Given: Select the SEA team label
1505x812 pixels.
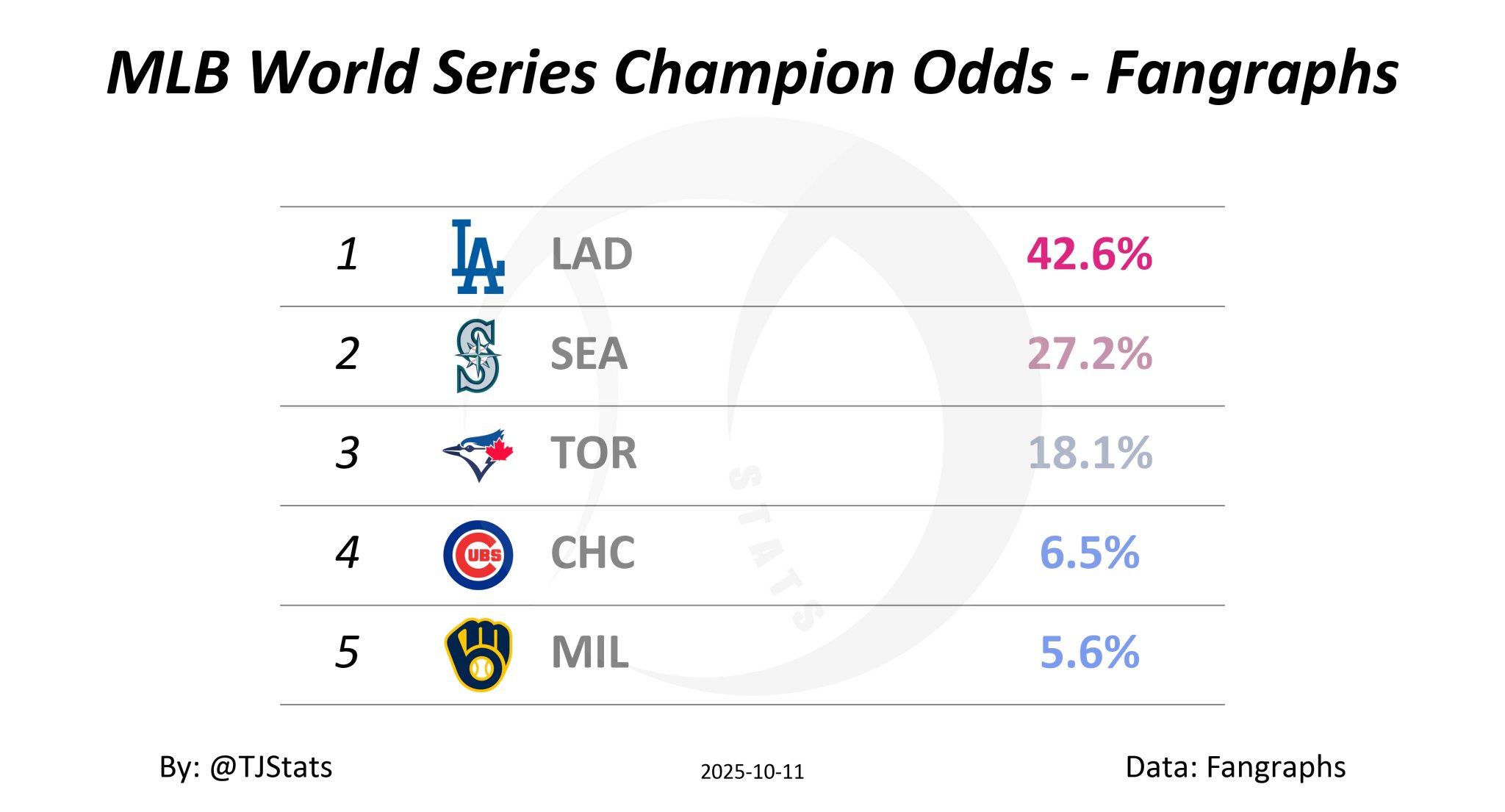Looking at the screenshot, I should pyautogui.click(x=589, y=354).
